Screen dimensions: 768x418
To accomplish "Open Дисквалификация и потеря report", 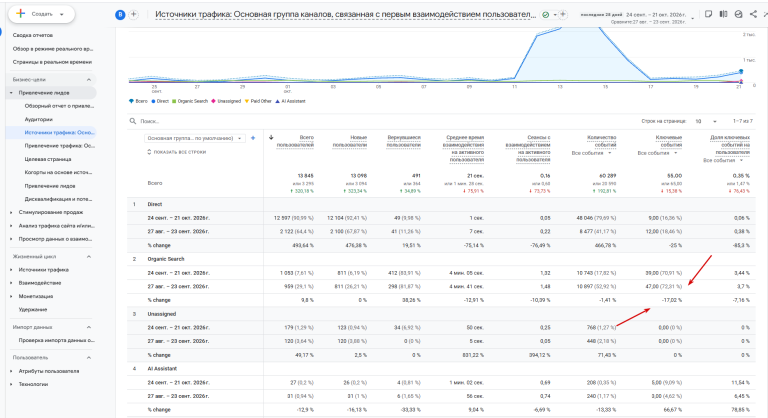I will tap(58, 199).
